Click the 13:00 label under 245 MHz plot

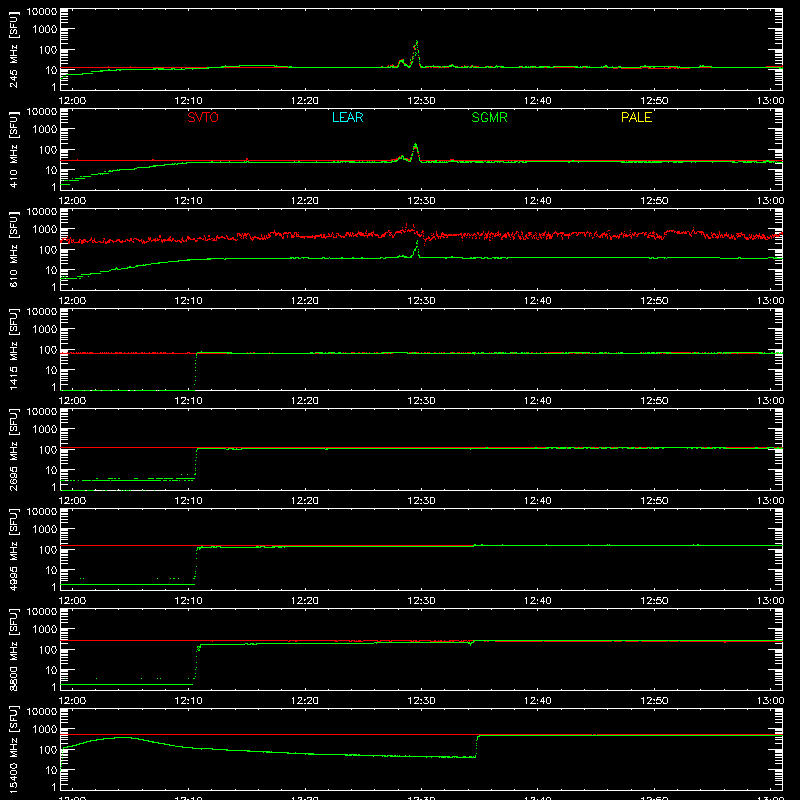770,101
